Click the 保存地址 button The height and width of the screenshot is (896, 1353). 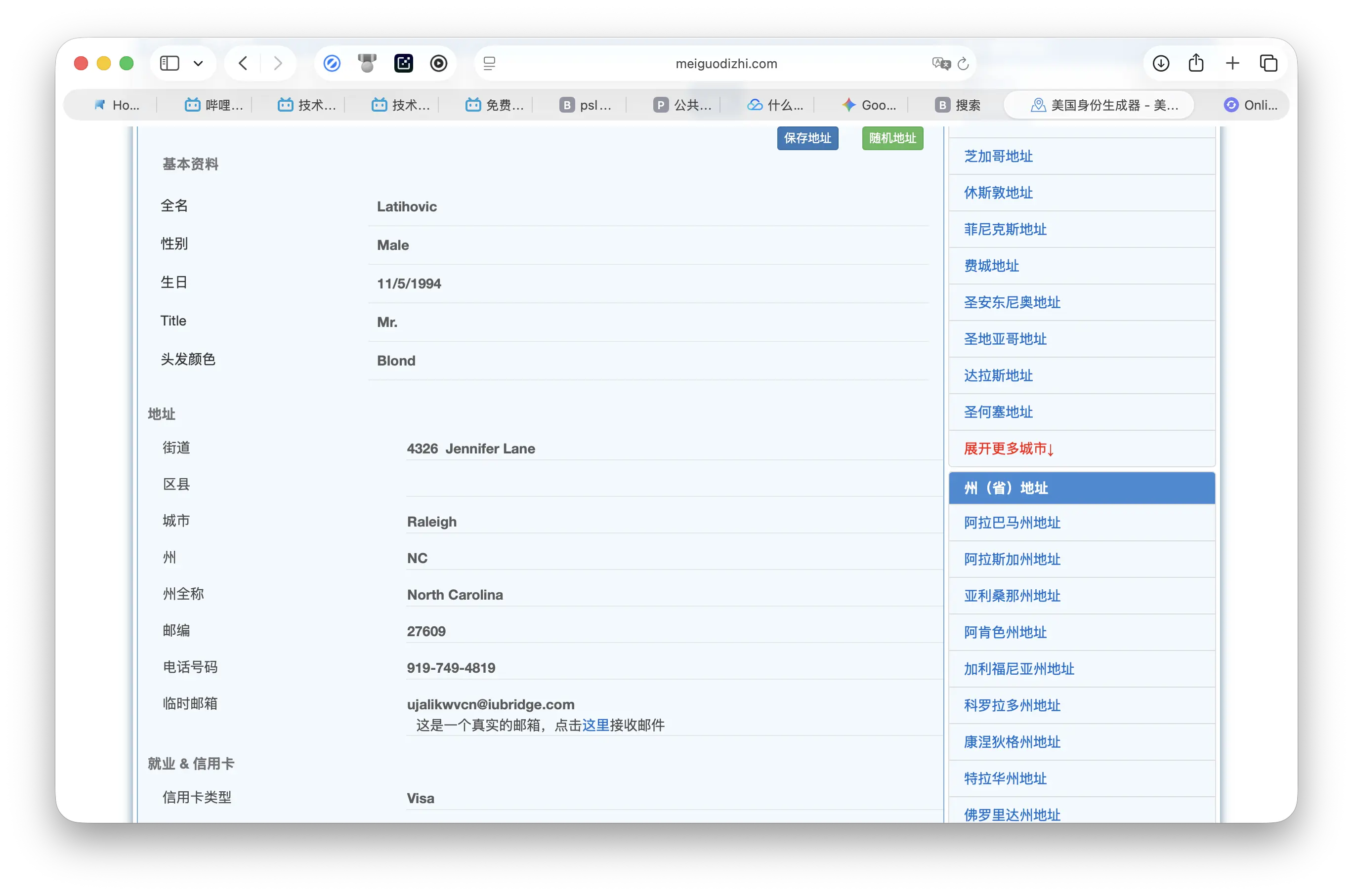(807, 138)
